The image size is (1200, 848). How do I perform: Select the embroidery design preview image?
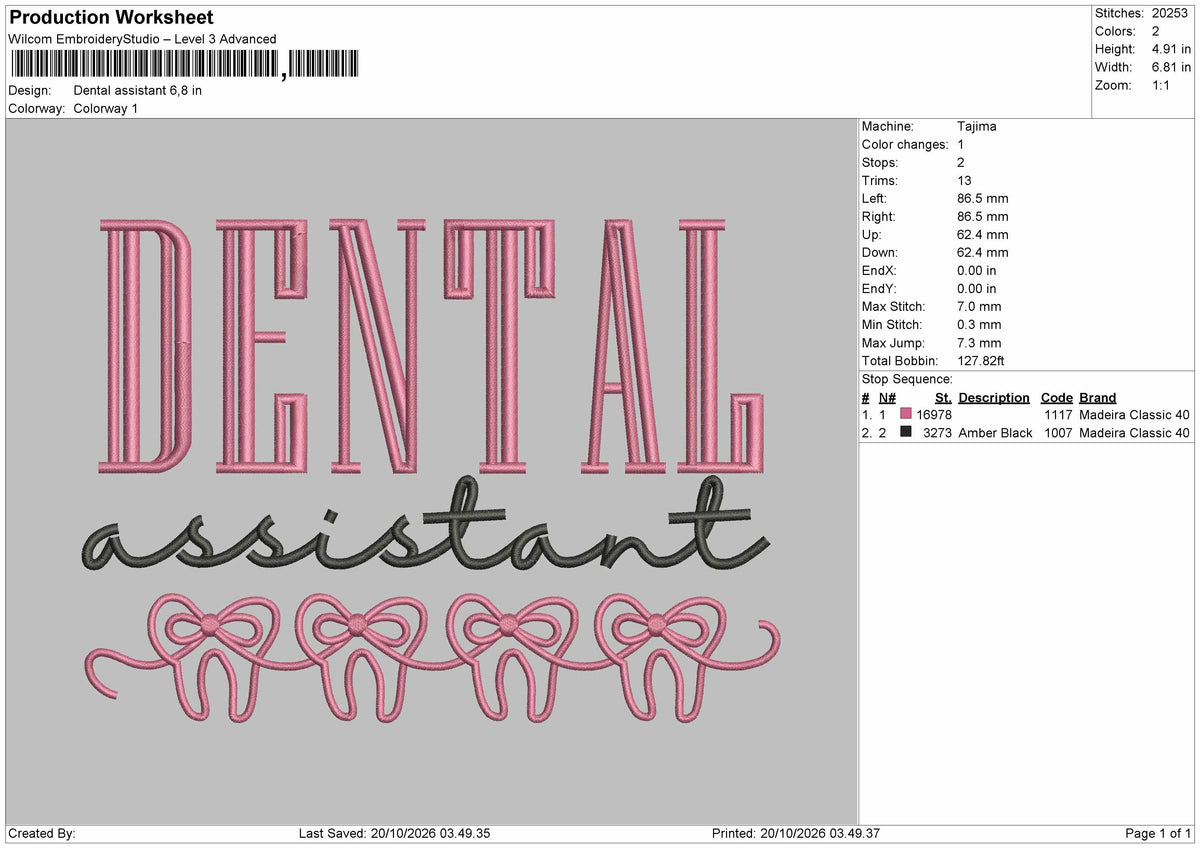tap(431, 471)
